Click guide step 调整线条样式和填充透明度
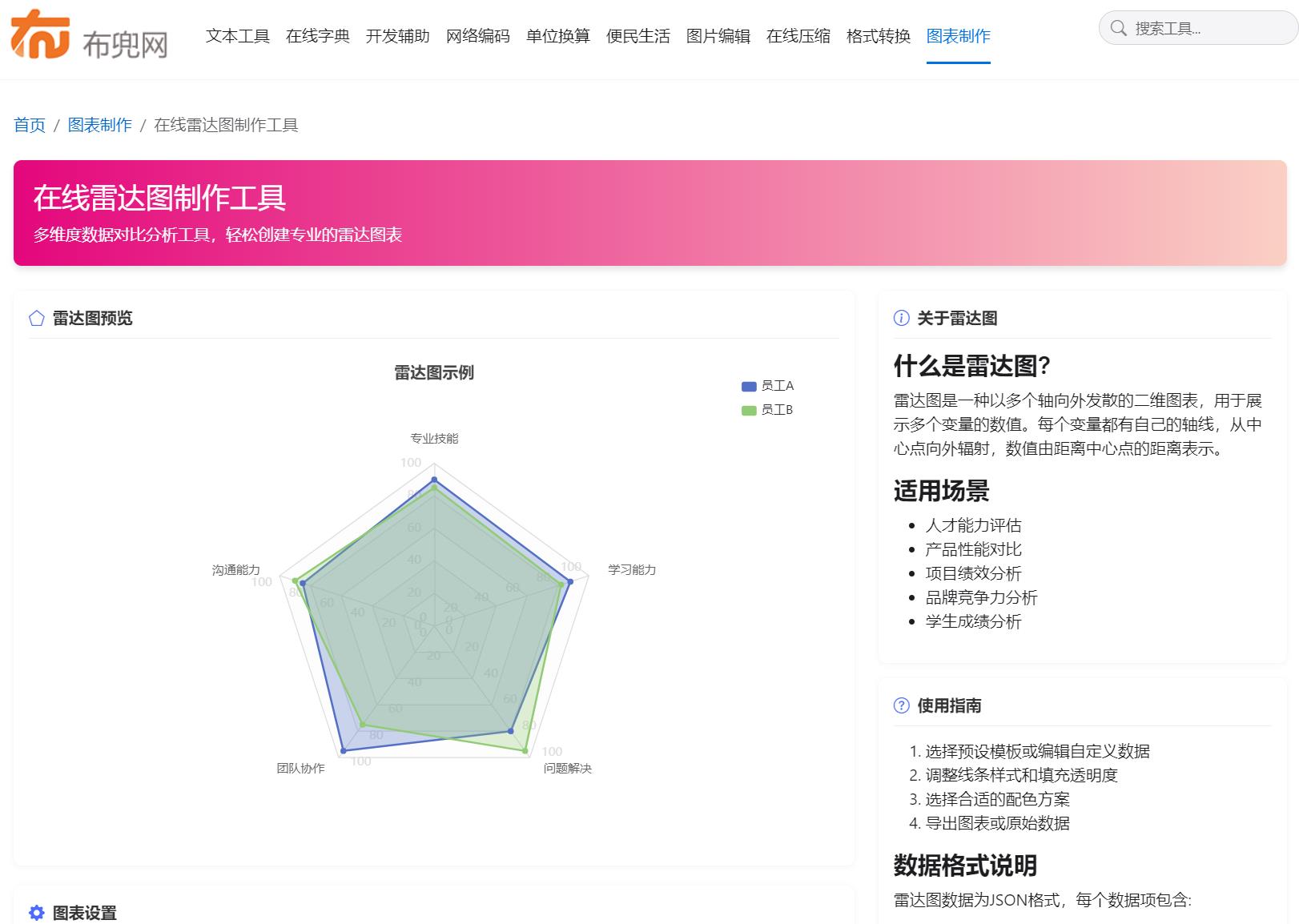 coord(1022,775)
